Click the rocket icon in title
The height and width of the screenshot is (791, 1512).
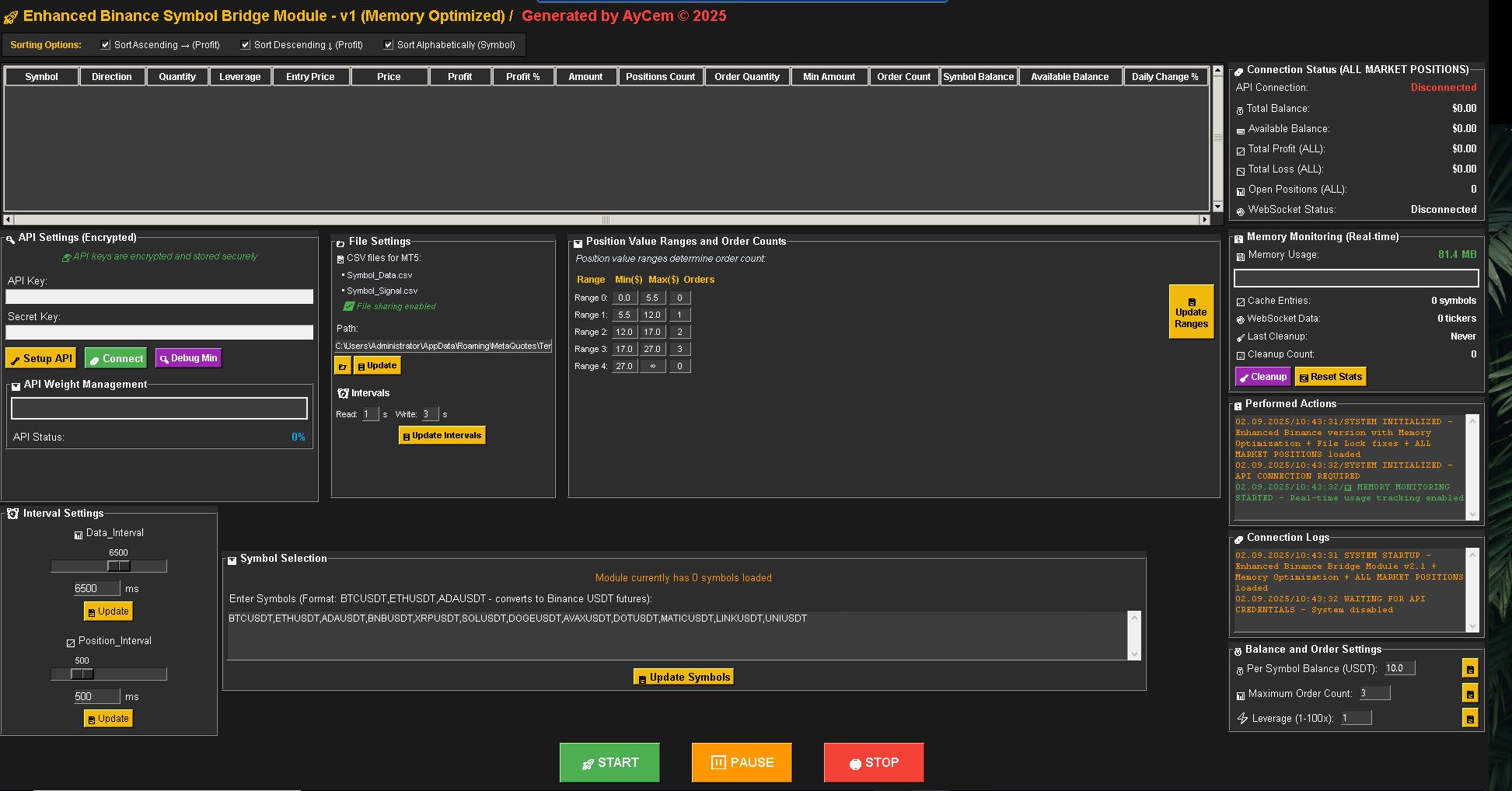[x=11, y=17]
